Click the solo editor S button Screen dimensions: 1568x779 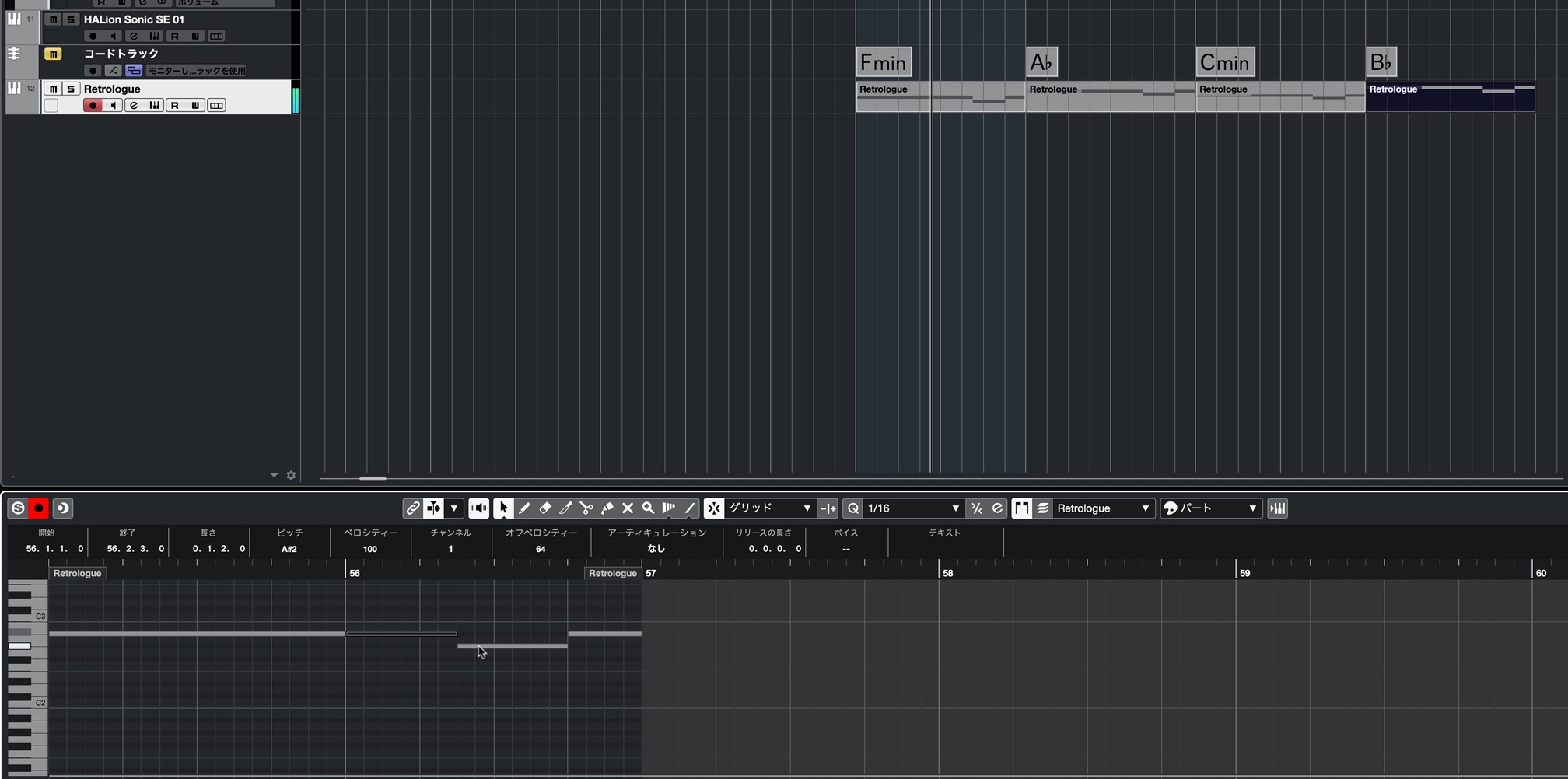click(18, 508)
